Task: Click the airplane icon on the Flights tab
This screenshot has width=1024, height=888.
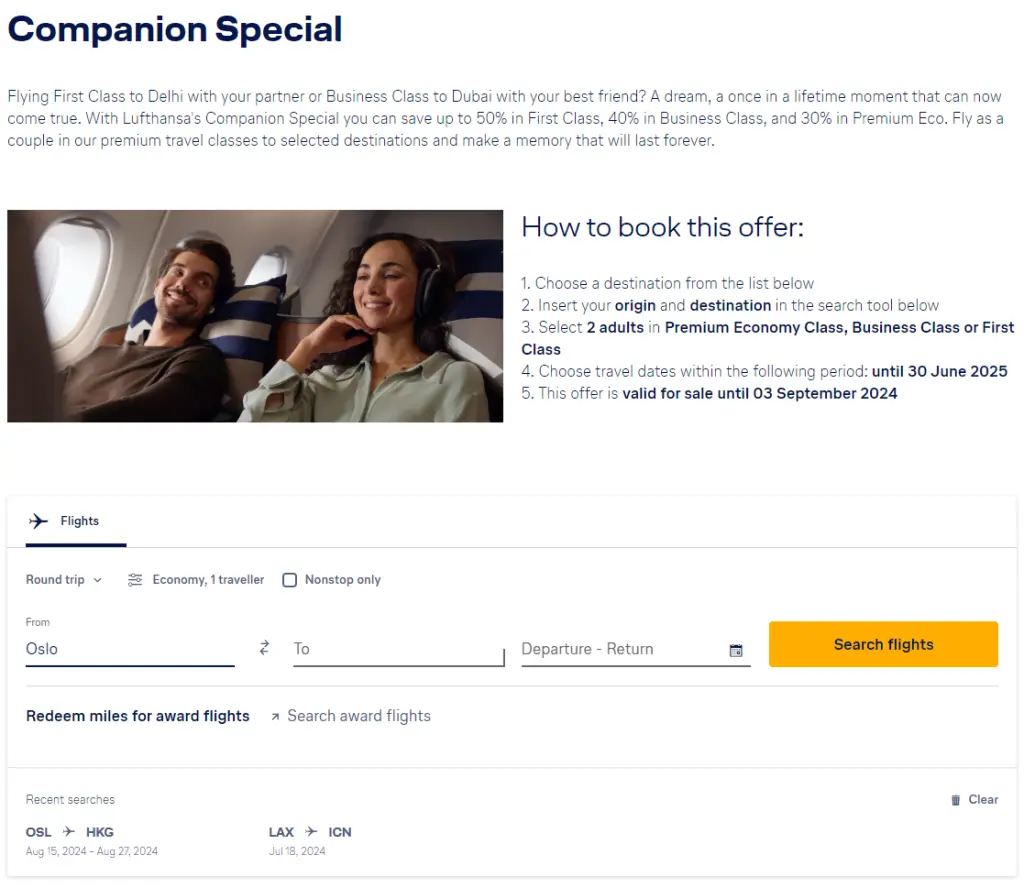Action: tap(38, 520)
